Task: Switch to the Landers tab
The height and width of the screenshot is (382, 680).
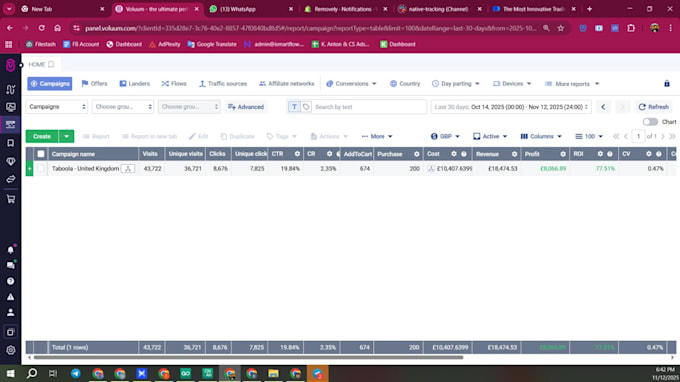Action: click(134, 84)
